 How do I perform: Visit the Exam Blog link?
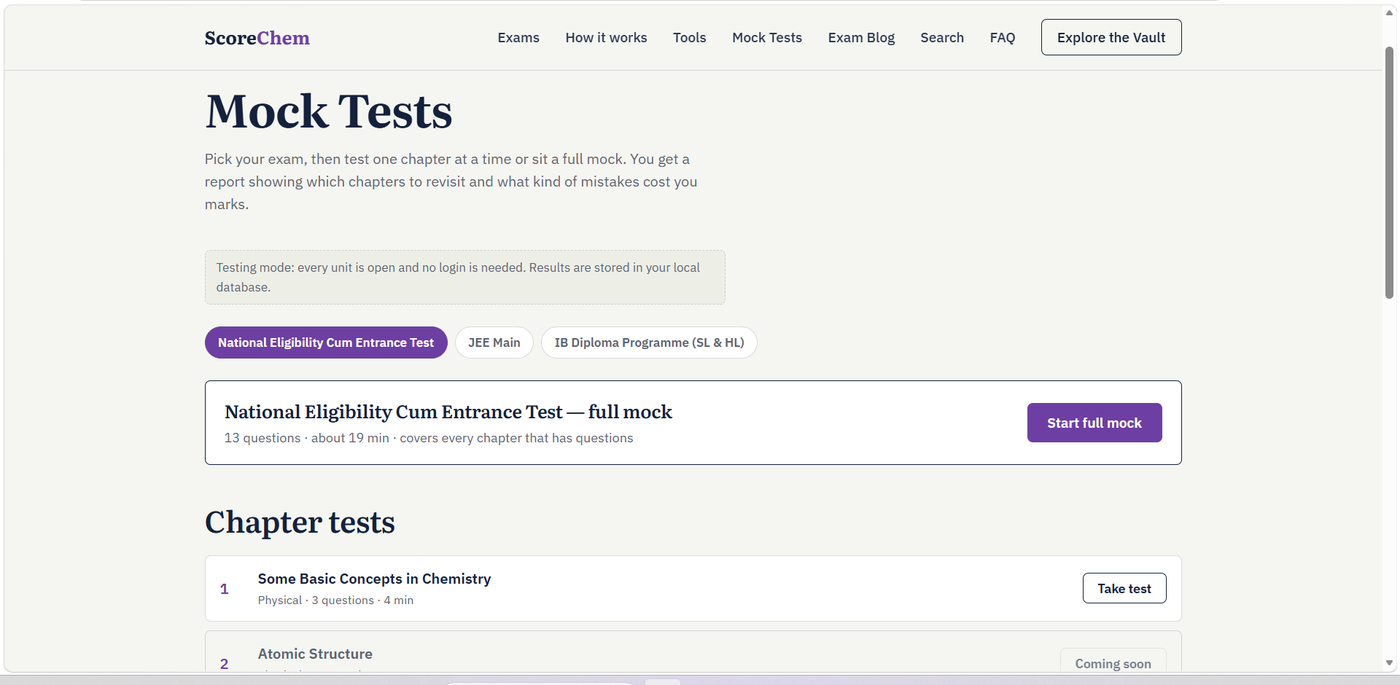(861, 38)
